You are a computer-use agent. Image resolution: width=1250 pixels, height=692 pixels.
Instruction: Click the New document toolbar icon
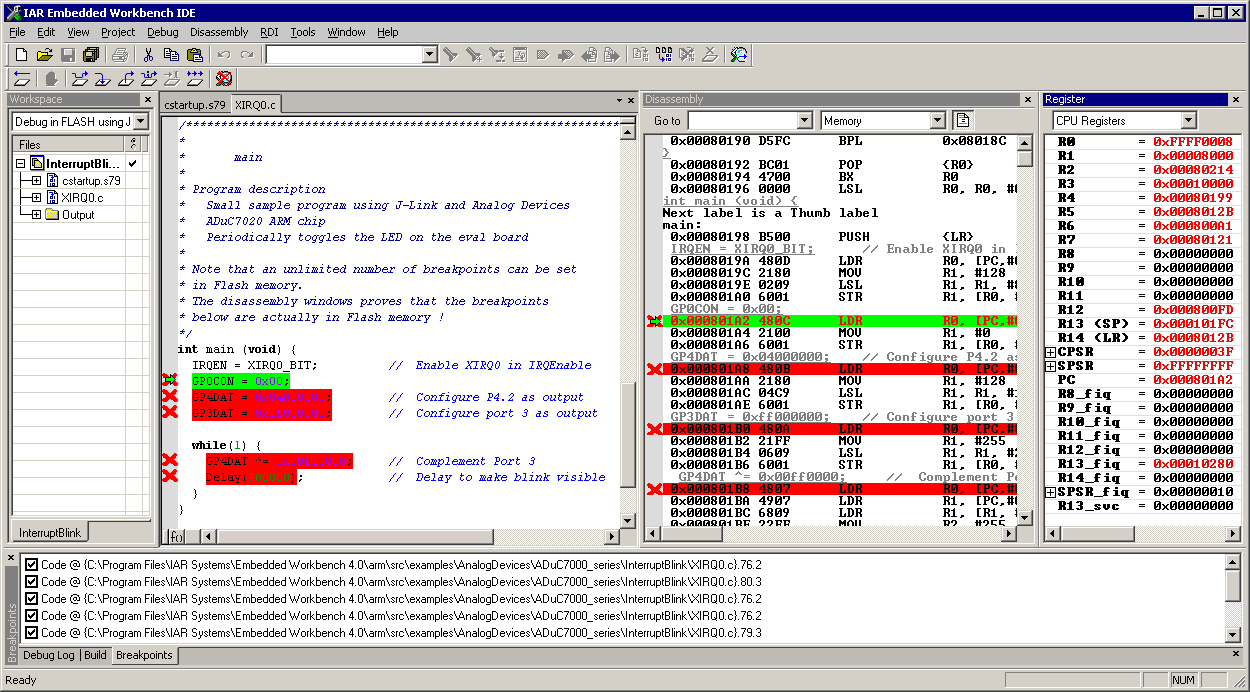coord(21,54)
